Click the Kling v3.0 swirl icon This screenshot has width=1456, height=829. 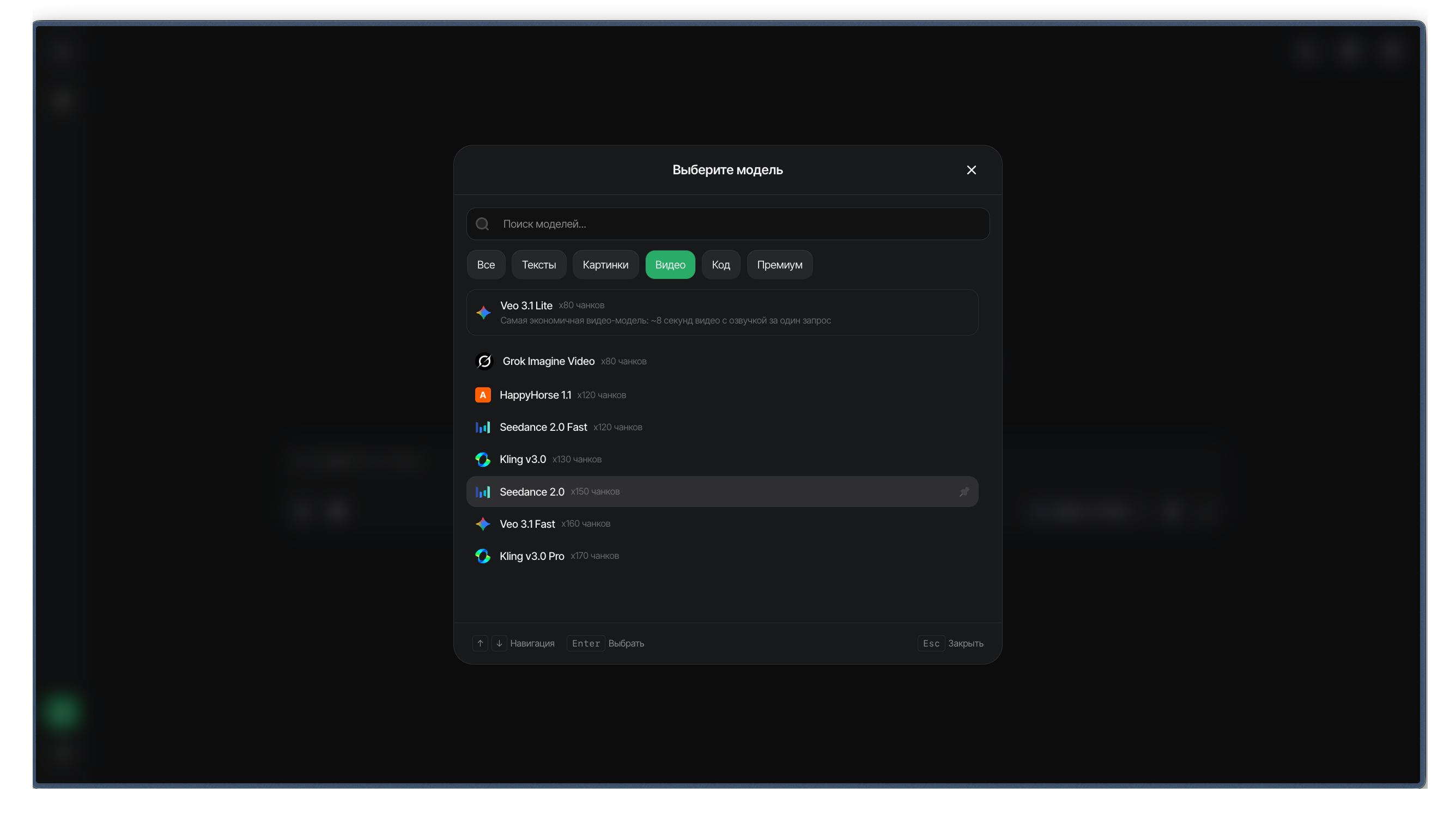point(482,460)
